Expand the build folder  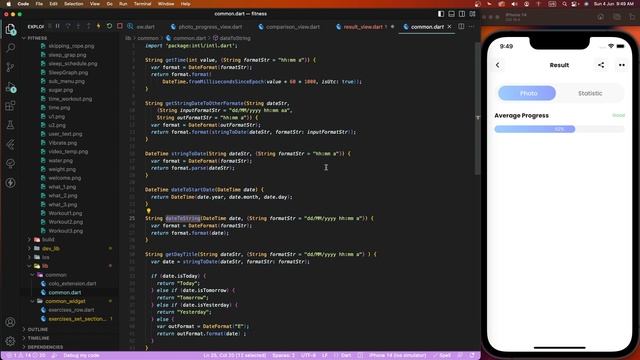pos(48,239)
